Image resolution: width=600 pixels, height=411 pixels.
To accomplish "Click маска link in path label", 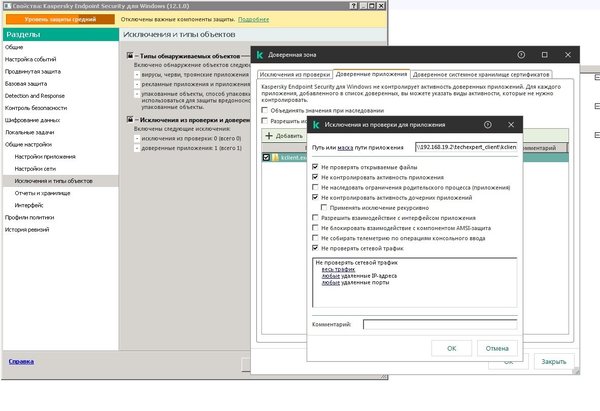I will [x=345, y=147].
